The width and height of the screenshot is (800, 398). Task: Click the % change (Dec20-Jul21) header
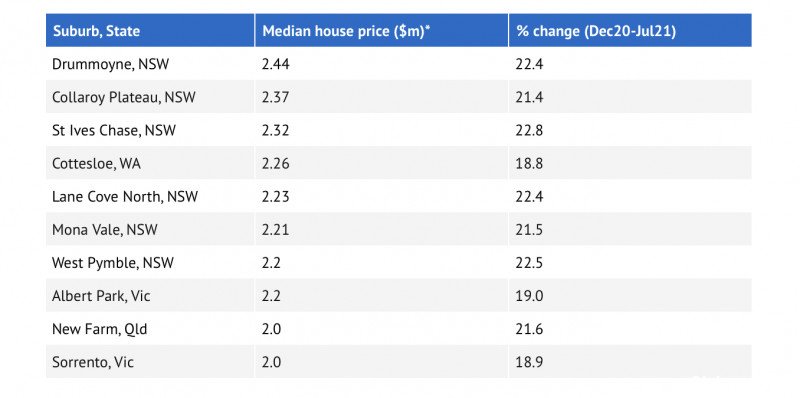pos(630,31)
